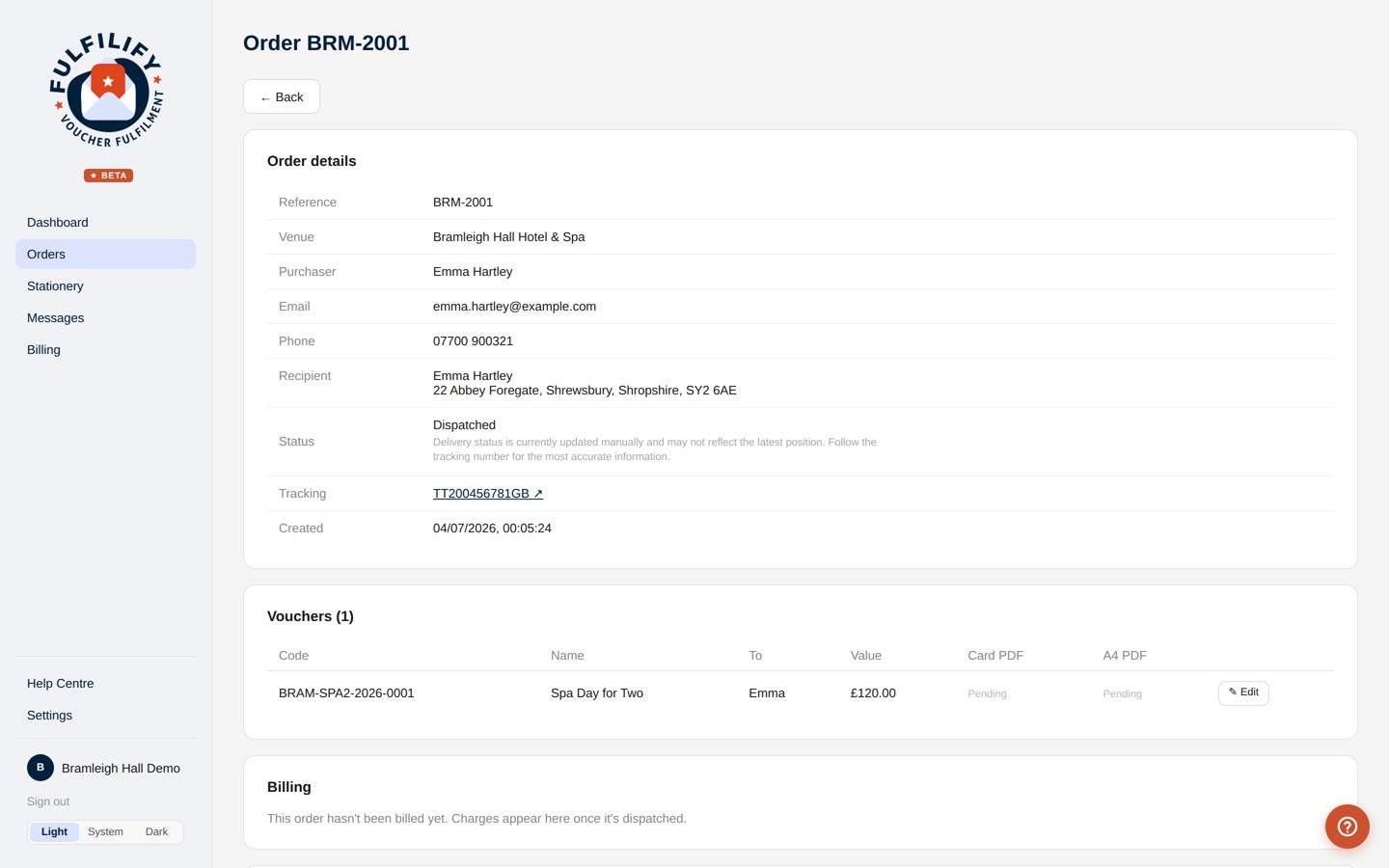Screen dimensions: 1389x868
Task: Click the voucher name Spa Day for Two
Action: (597, 693)
